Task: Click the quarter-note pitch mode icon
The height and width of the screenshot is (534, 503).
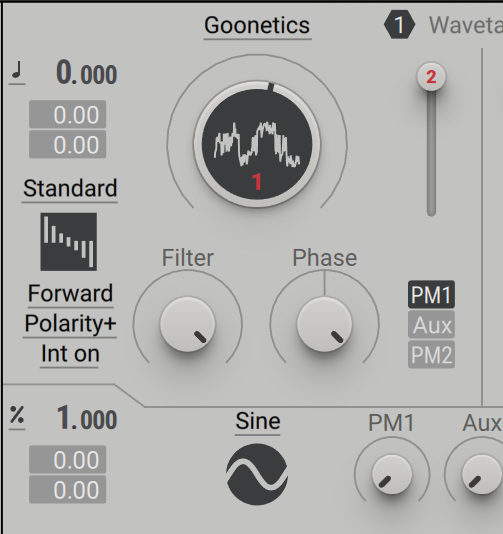Action: [x=17, y=73]
